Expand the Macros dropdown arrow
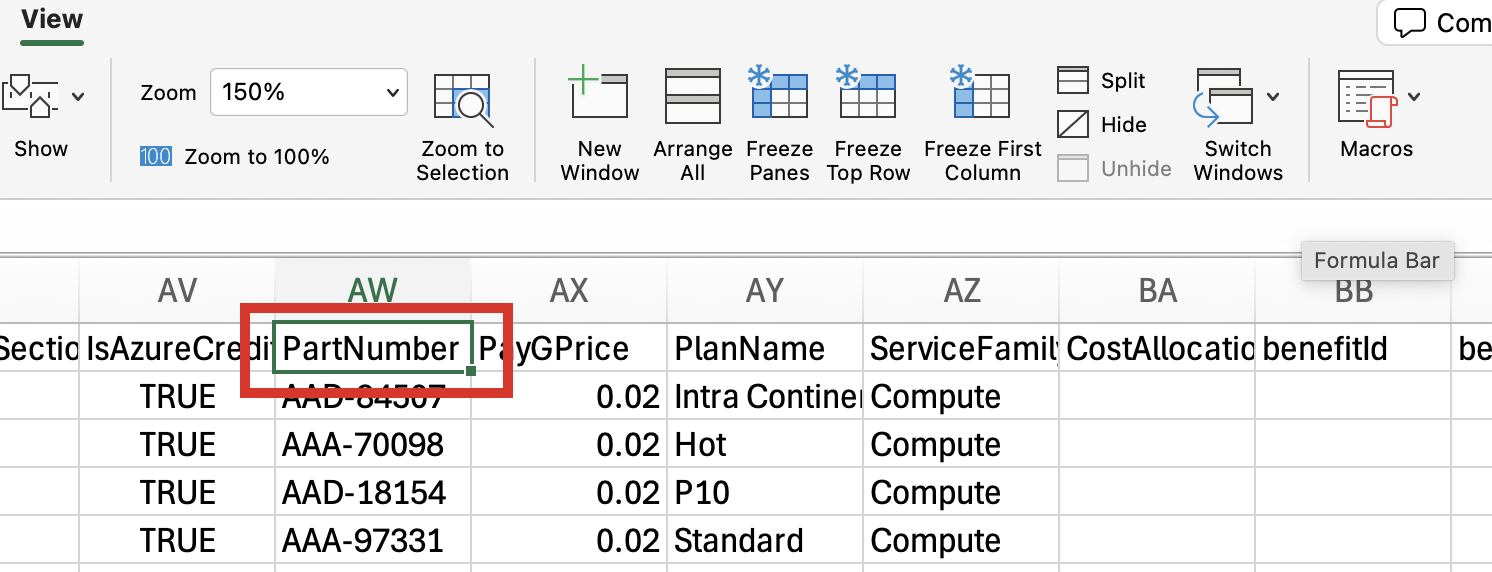The width and height of the screenshot is (1492, 572). pos(1414,97)
